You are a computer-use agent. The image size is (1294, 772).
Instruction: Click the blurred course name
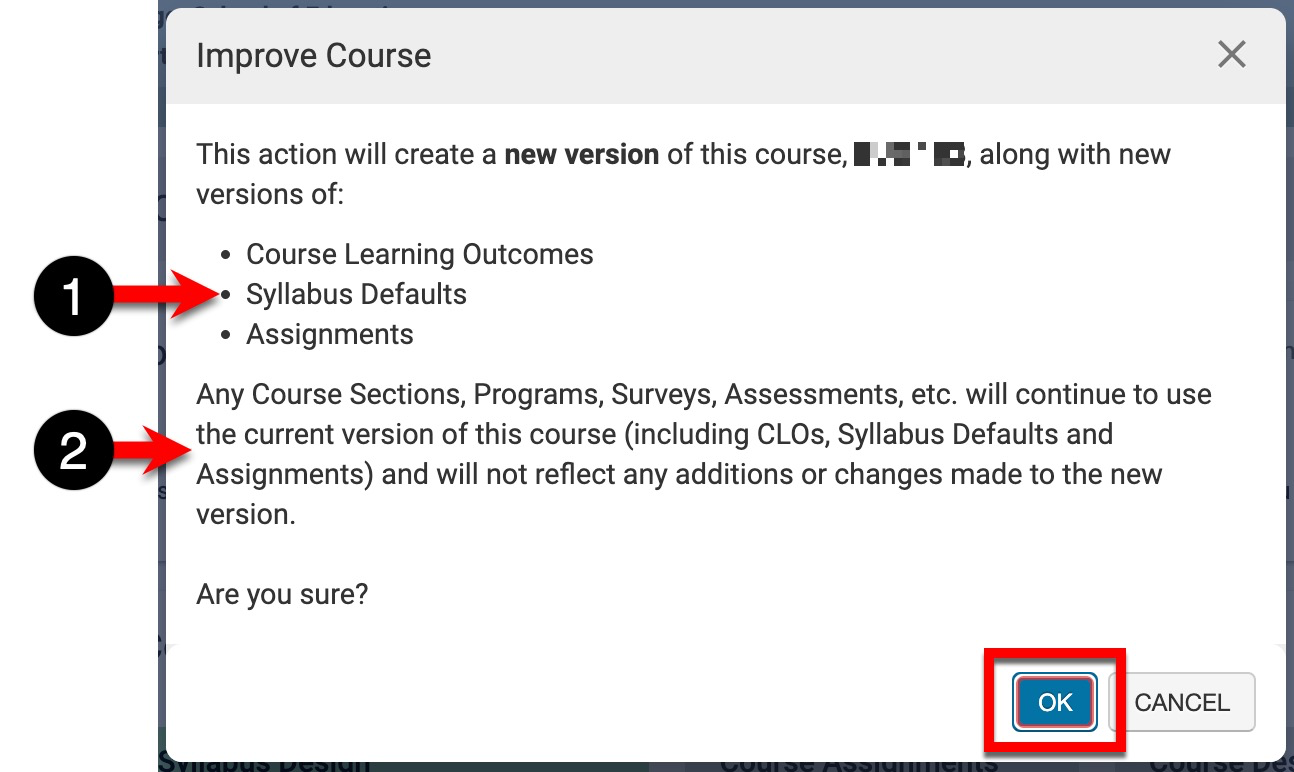[x=908, y=154]
